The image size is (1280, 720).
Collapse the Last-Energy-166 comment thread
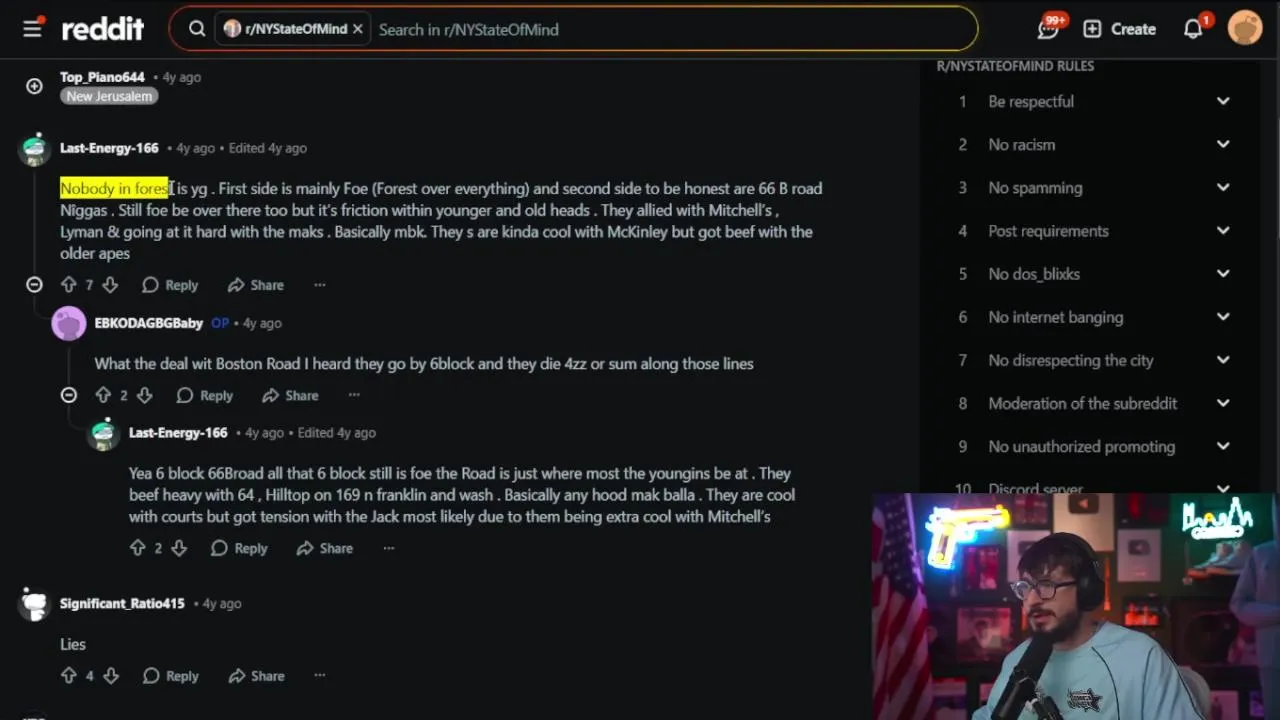(34, 285)
